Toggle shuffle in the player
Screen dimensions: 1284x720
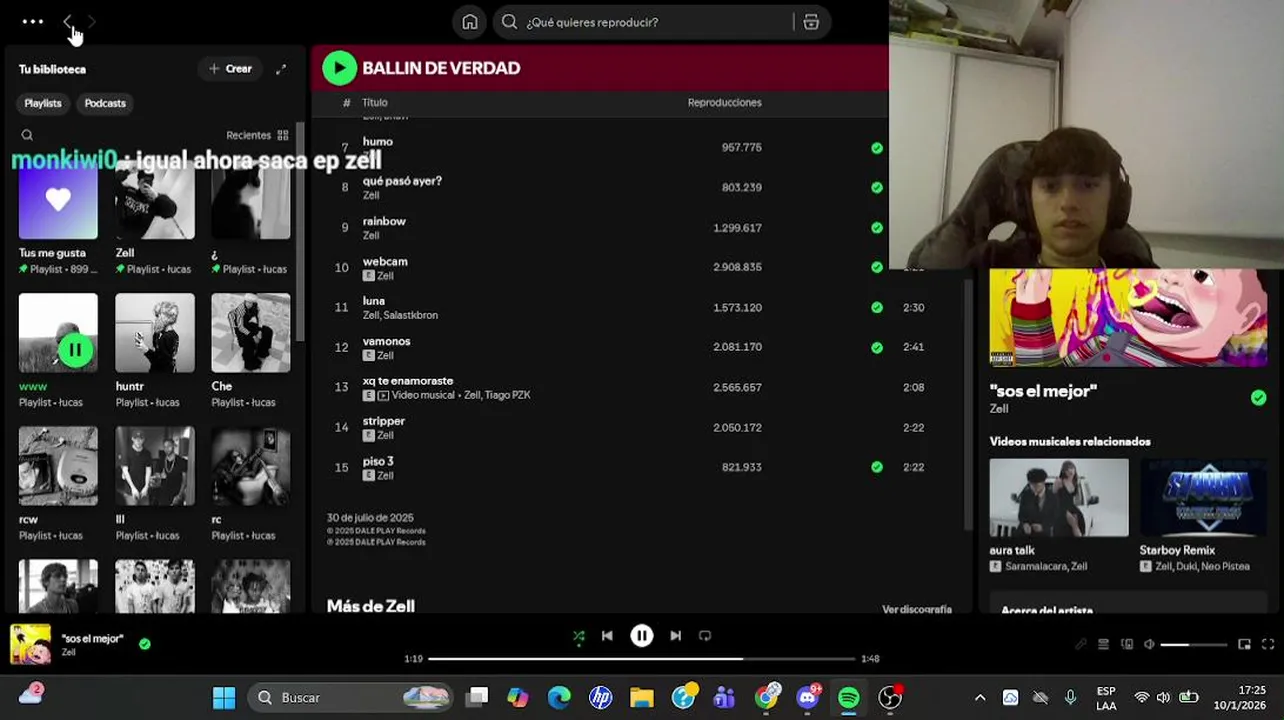[578, 636]
